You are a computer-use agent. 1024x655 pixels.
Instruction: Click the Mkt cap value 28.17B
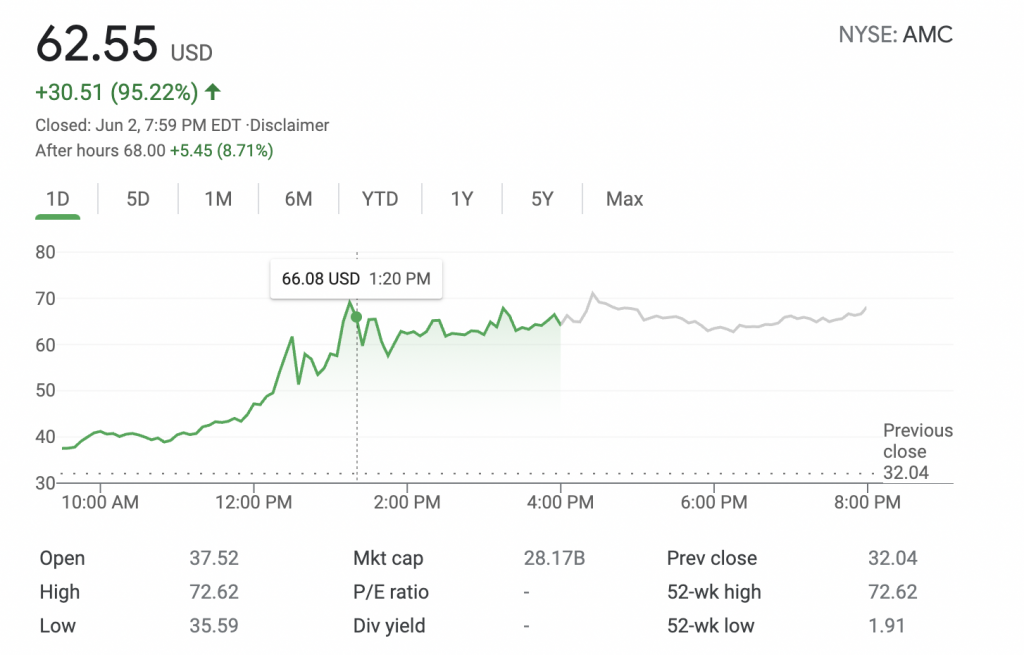point(554,558)
